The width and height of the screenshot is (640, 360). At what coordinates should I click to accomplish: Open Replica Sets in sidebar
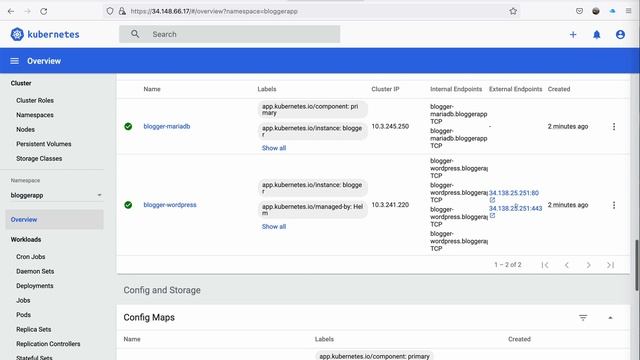(x=34, y=329)
